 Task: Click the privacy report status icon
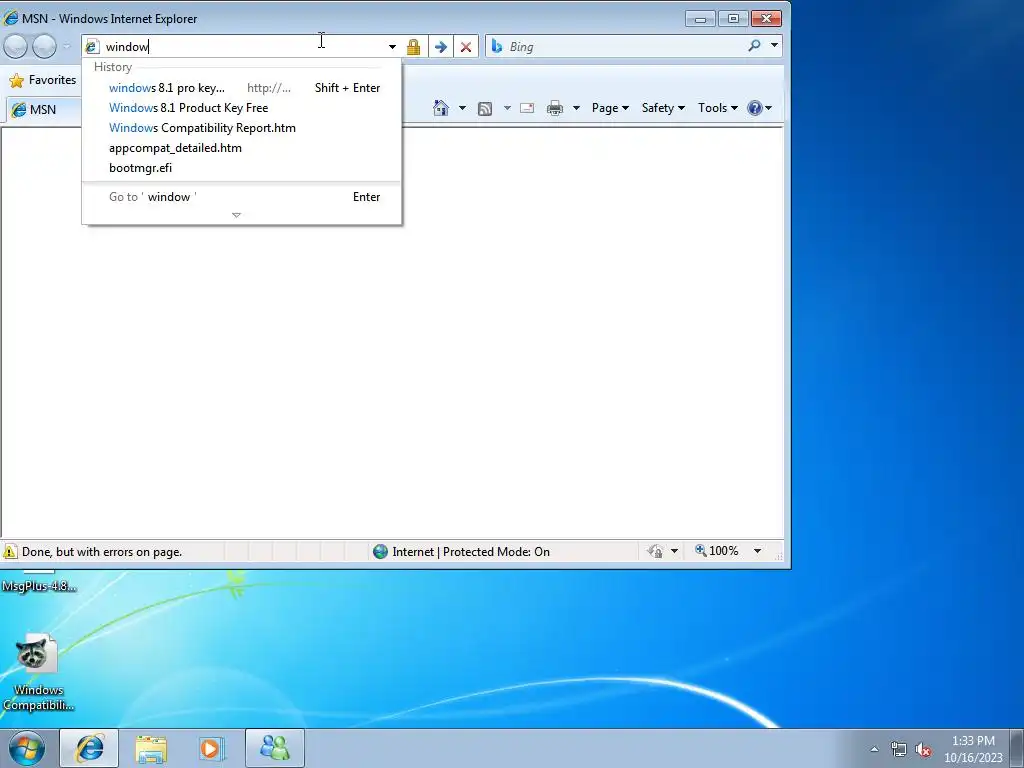[655, 552]
